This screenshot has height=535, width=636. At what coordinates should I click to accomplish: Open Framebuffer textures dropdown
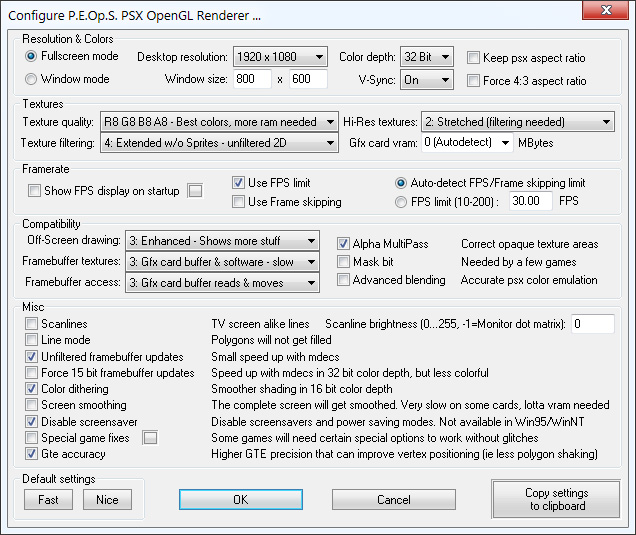[222, 262]
